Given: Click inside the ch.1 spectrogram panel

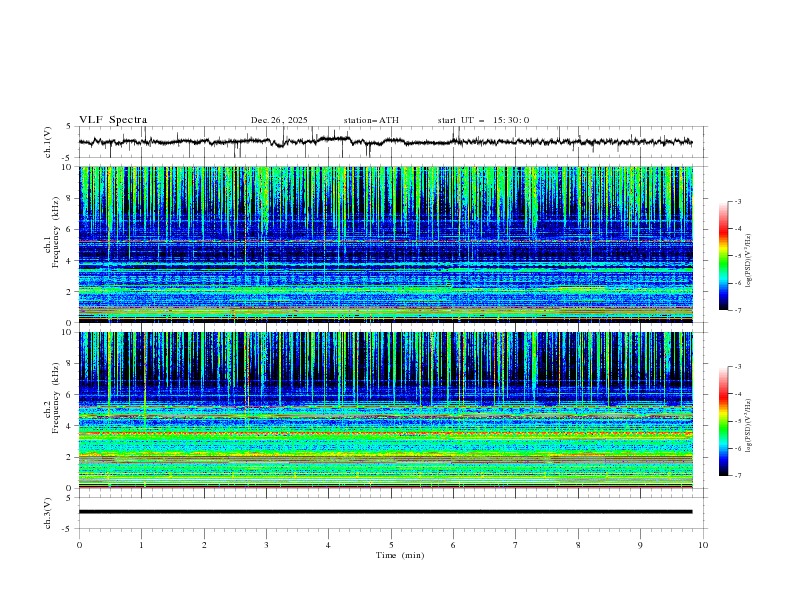Looking at the screenshot, I should click(x=385, y=244).
